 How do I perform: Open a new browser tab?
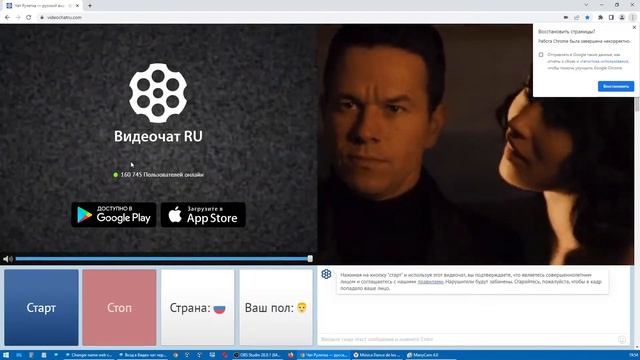click(90, 6)
